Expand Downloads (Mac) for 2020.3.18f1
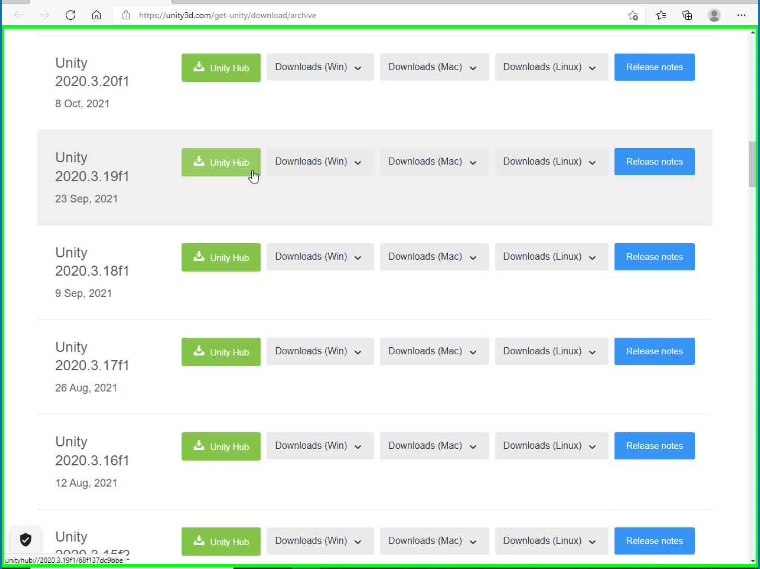 [x=434, y=256]
